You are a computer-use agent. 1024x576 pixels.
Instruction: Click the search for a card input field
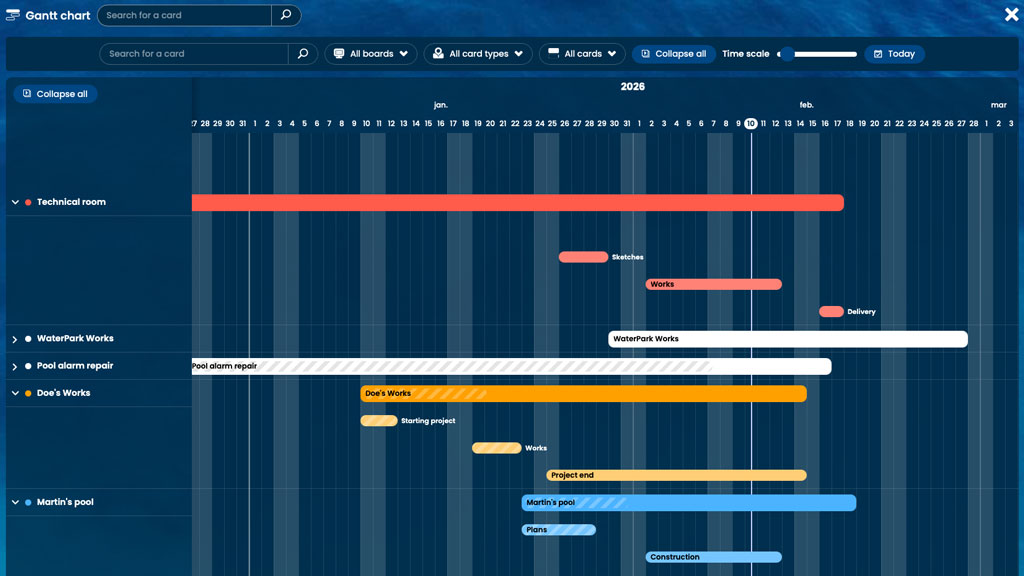[x=183, y=15]
